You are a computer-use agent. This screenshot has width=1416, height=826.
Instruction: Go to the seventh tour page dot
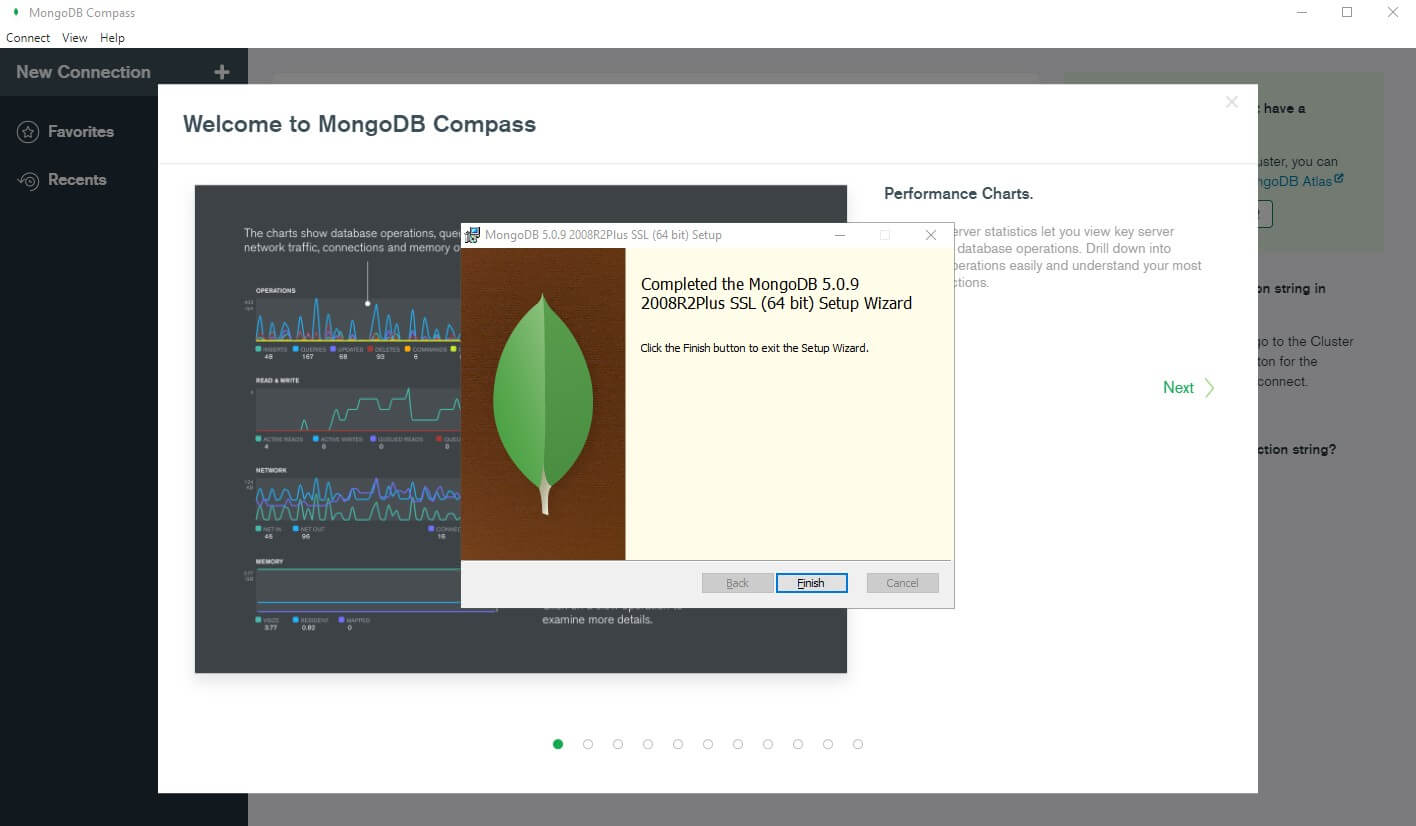[738, 744]
